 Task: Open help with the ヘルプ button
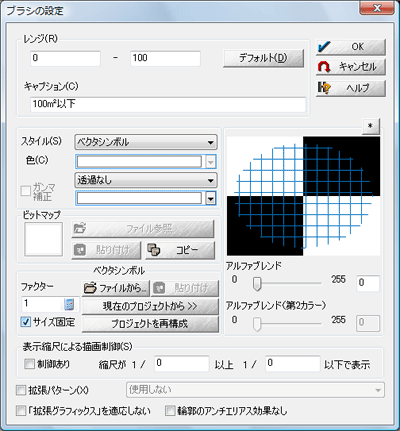pos(351,88)
